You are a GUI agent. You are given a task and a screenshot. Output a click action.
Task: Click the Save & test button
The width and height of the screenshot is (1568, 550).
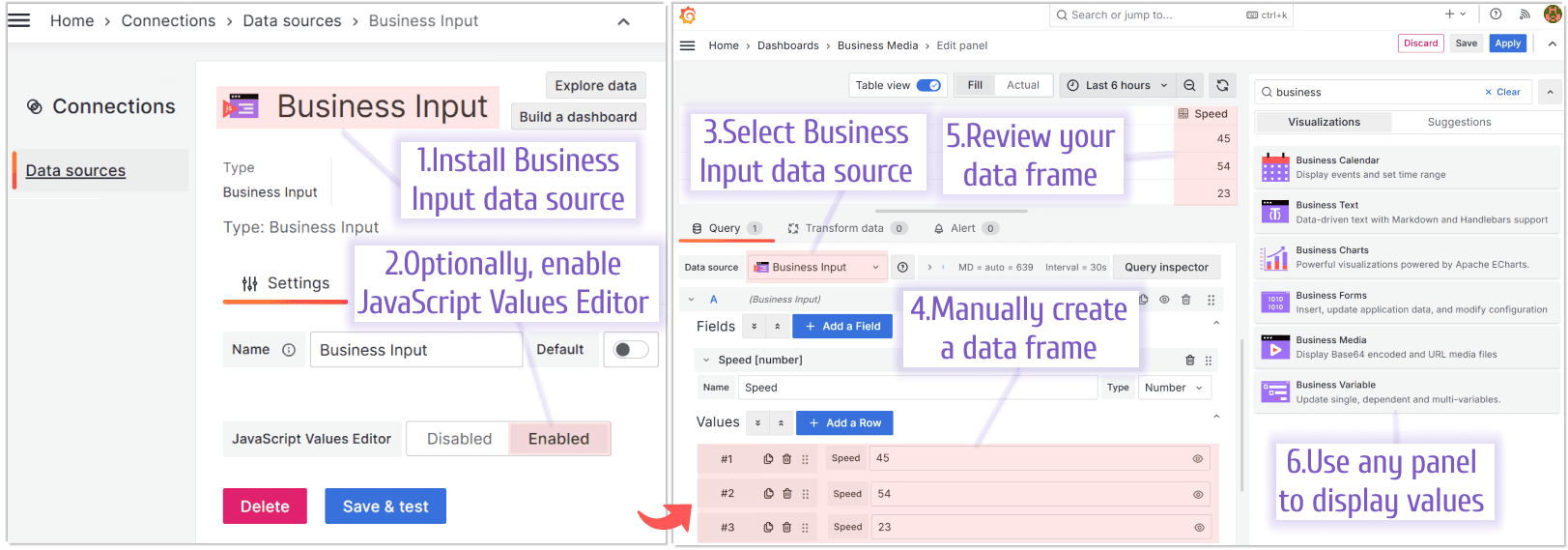coord(385,507)
